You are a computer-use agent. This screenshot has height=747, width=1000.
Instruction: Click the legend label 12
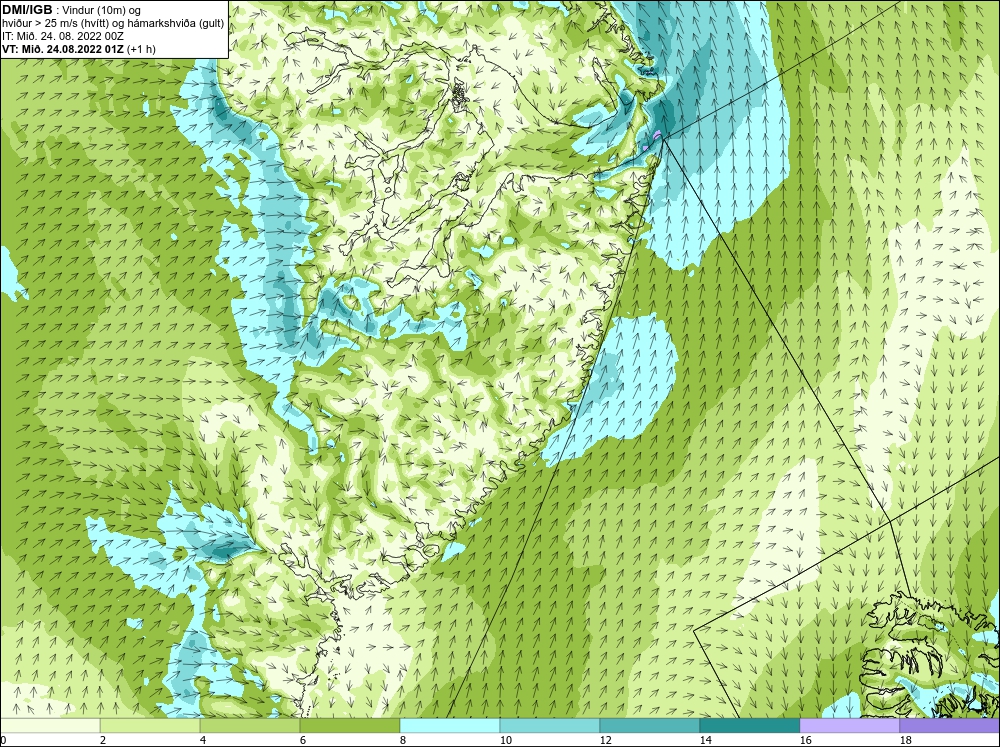605,740
